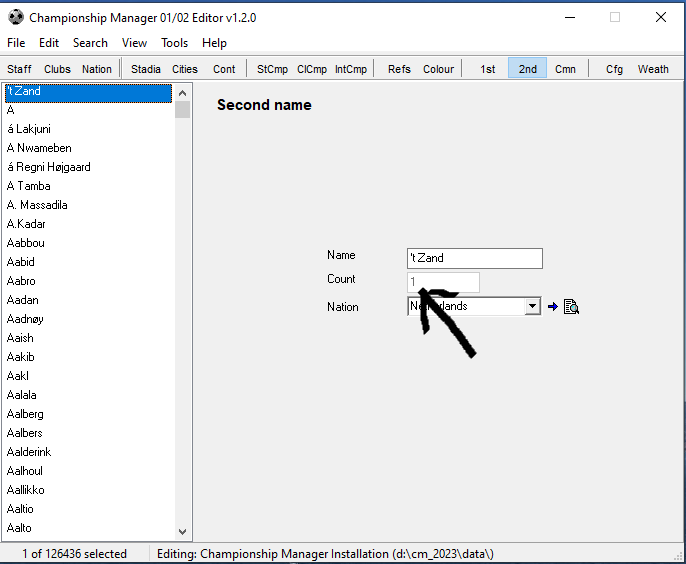Open the Nation combo box dropdown arrow
The height and width of the screenshot is (564, 686).
pos(532,306)
